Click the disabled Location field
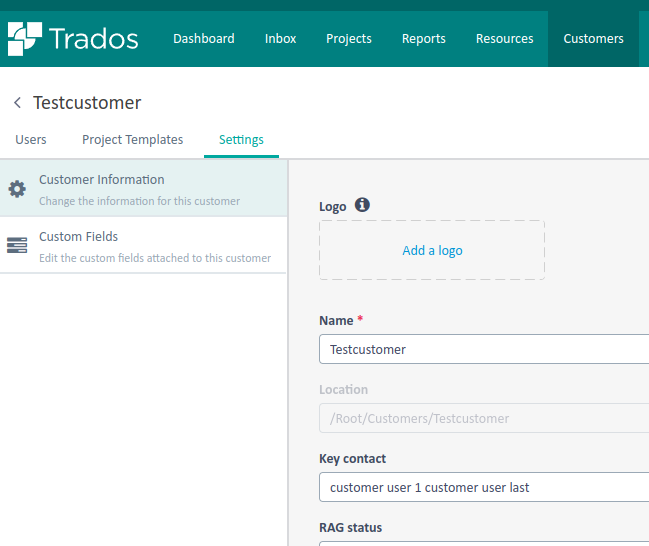Image resolution: width=649 pixels, height=546 pixels. 484,418
